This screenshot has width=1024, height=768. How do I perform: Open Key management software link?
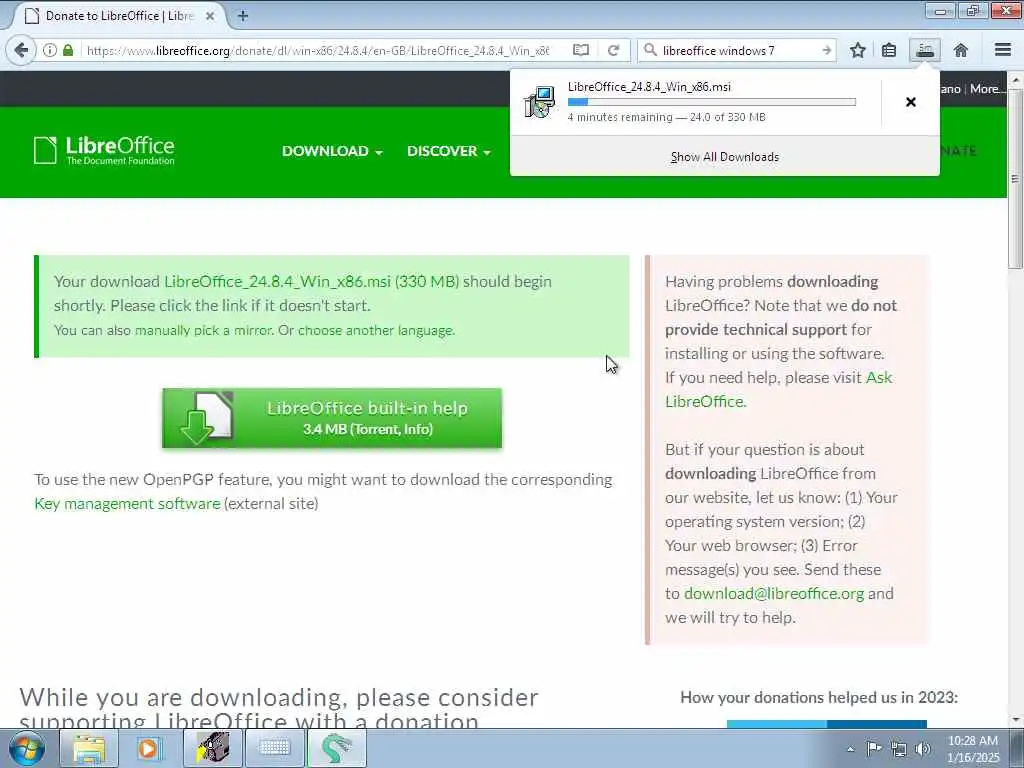click(127, 504)
